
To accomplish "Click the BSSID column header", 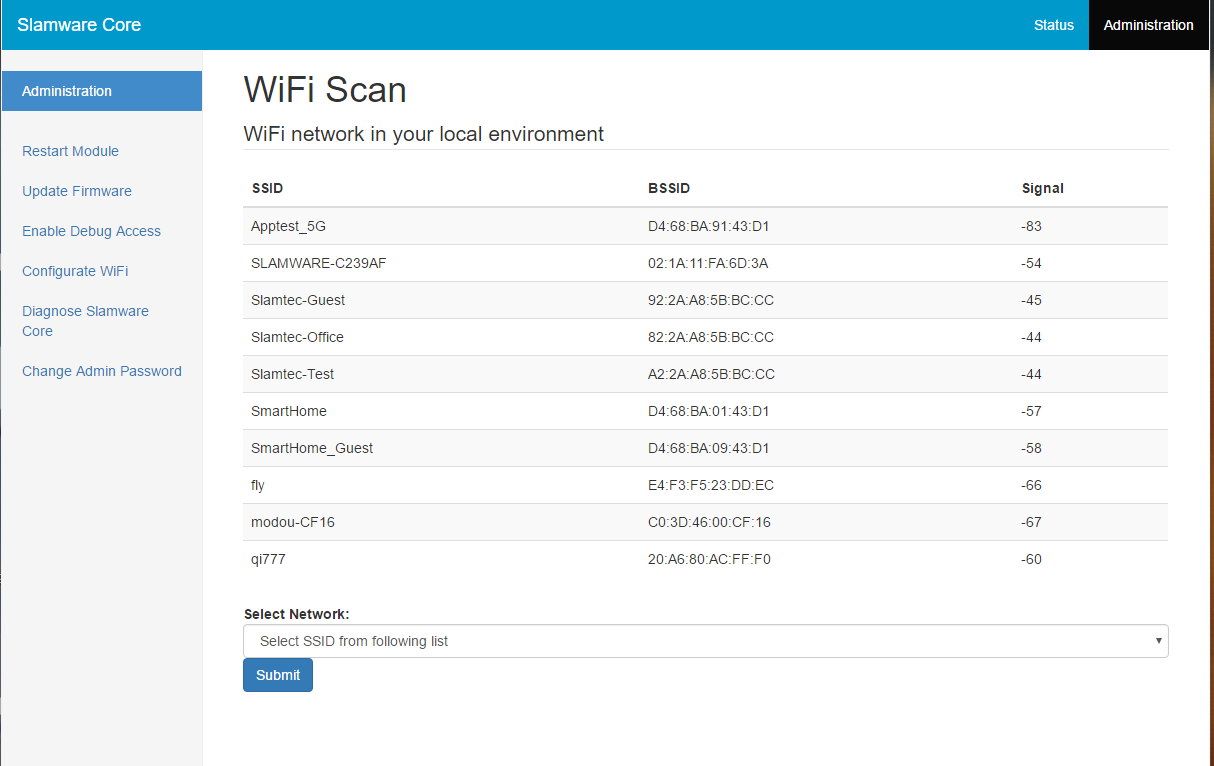I will pos(669,188).
